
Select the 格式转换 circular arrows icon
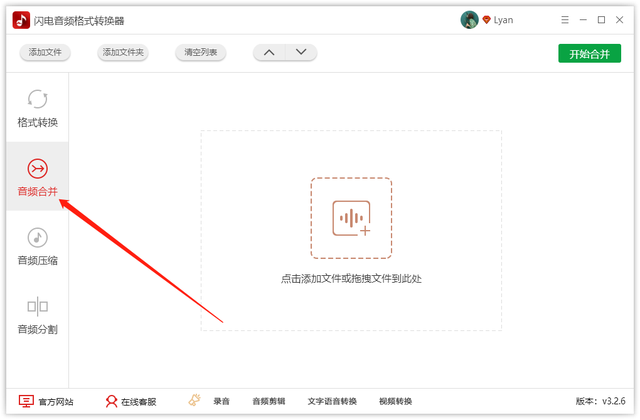38,99
